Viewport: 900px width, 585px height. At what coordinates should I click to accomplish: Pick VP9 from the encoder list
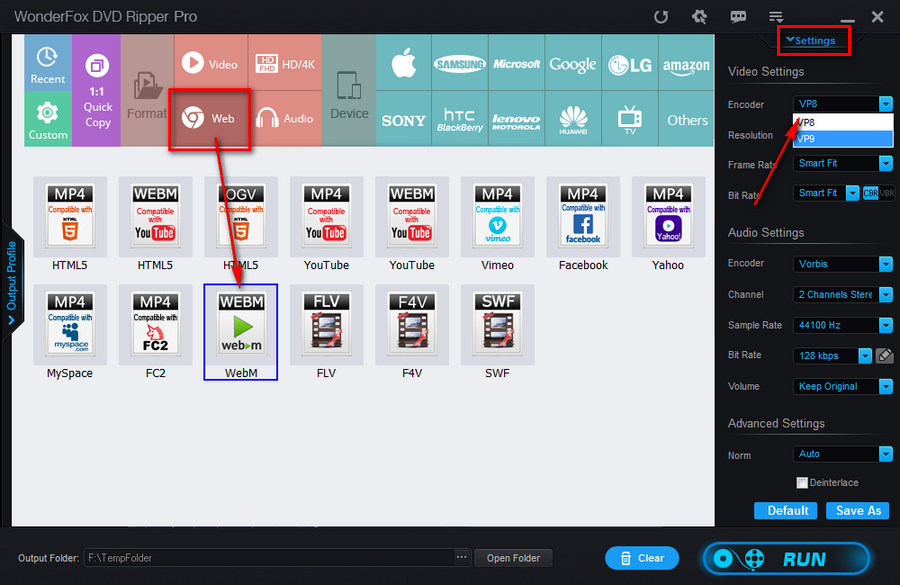[x=843, y=138]
